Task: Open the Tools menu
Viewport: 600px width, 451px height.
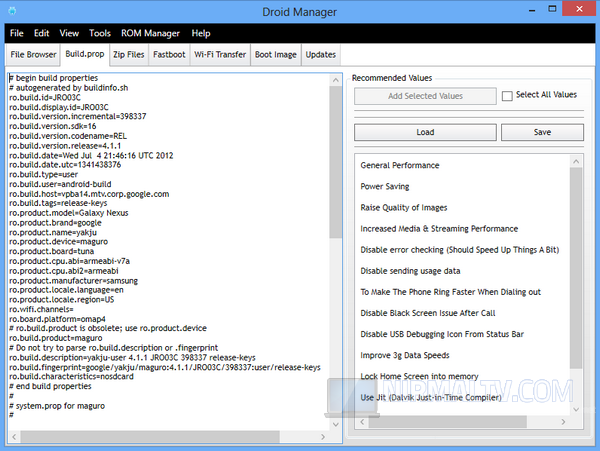Action: pyautogui.click(x=100, y=33)
